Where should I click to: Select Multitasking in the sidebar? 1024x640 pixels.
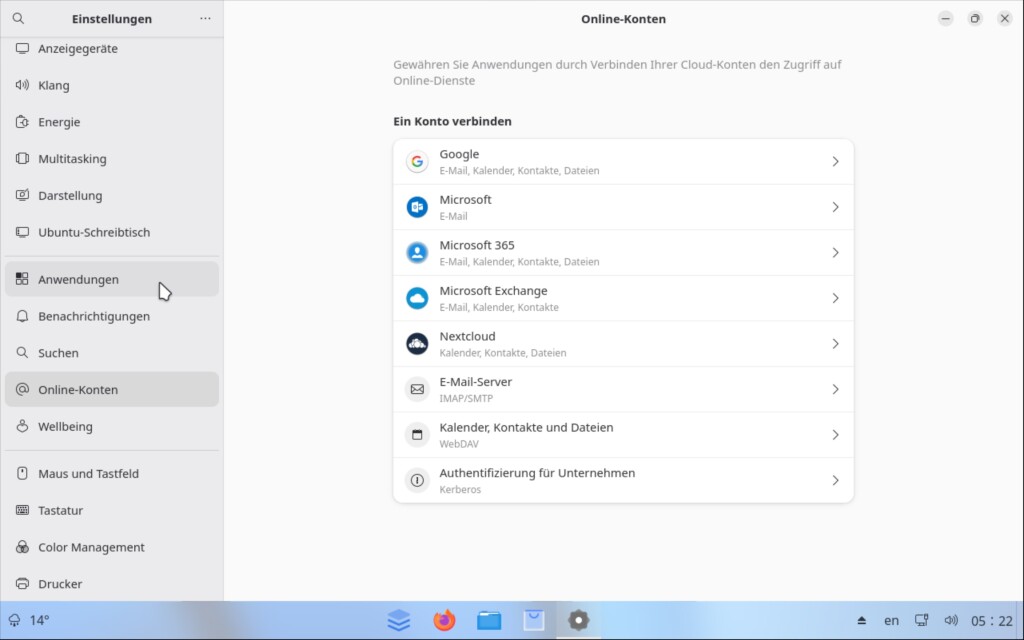click(x=112, y=158)
